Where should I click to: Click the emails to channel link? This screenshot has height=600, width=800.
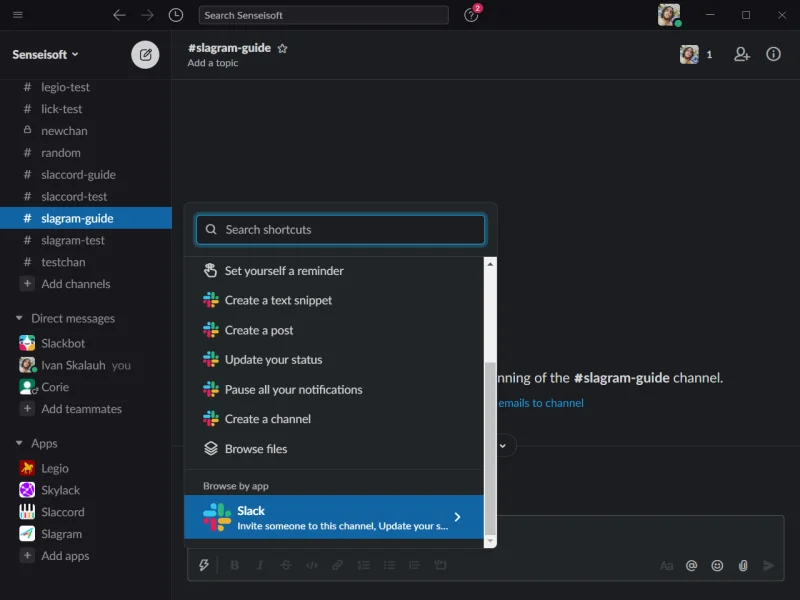tap(541, 403)
